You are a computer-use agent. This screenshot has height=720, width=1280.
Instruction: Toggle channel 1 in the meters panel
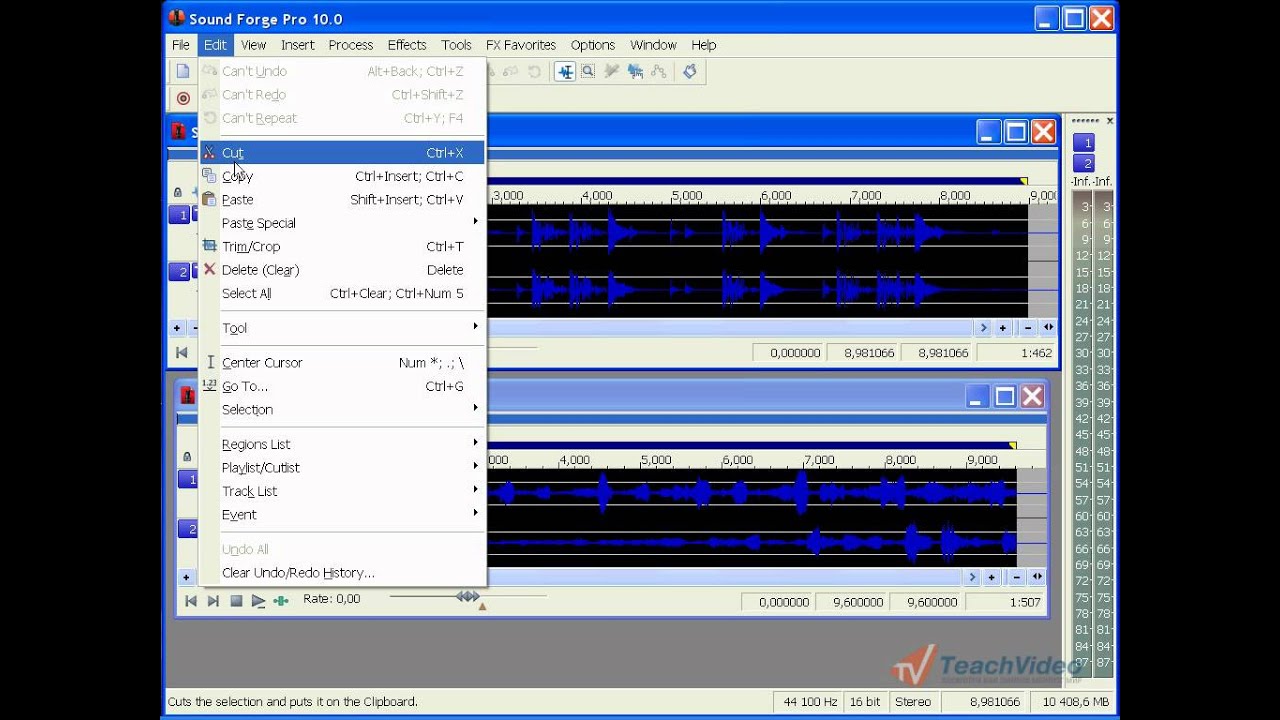coord(1083,143)
